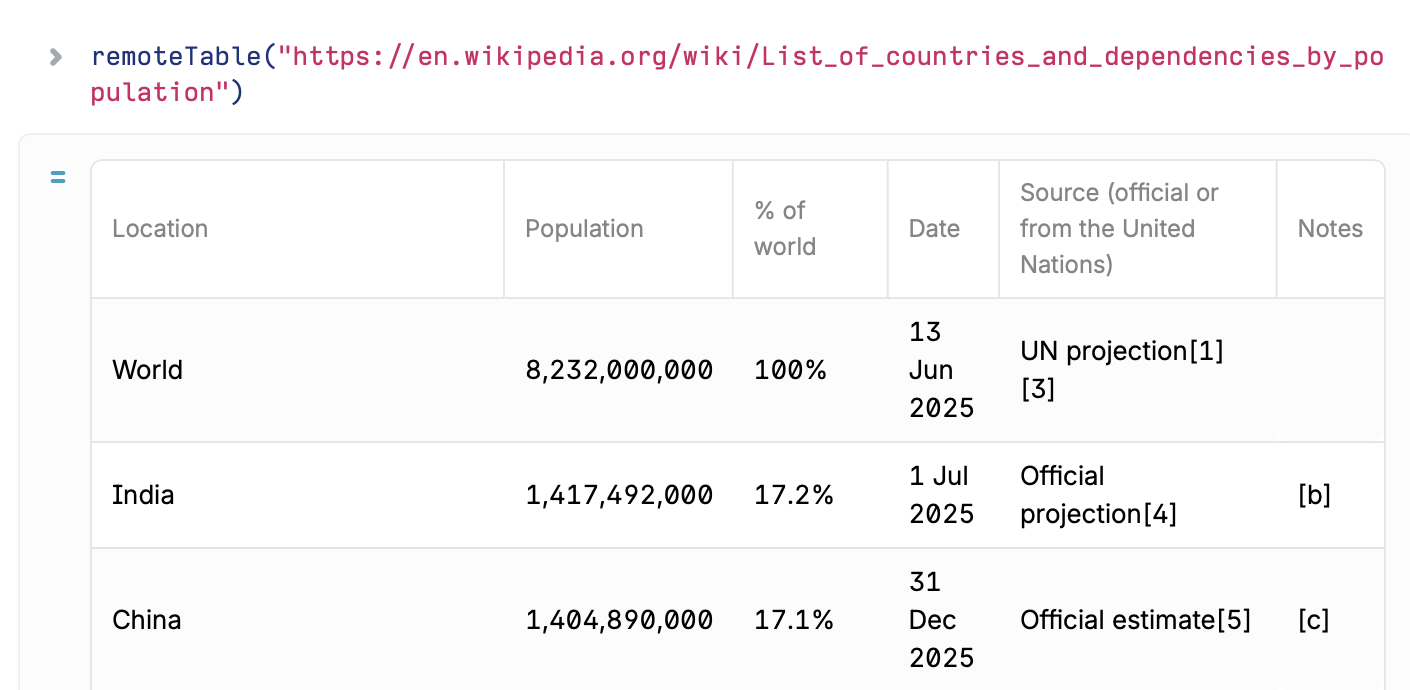Click the 17.1% value for China
The height and width of the screenshot is (690, 1410).
794,620
